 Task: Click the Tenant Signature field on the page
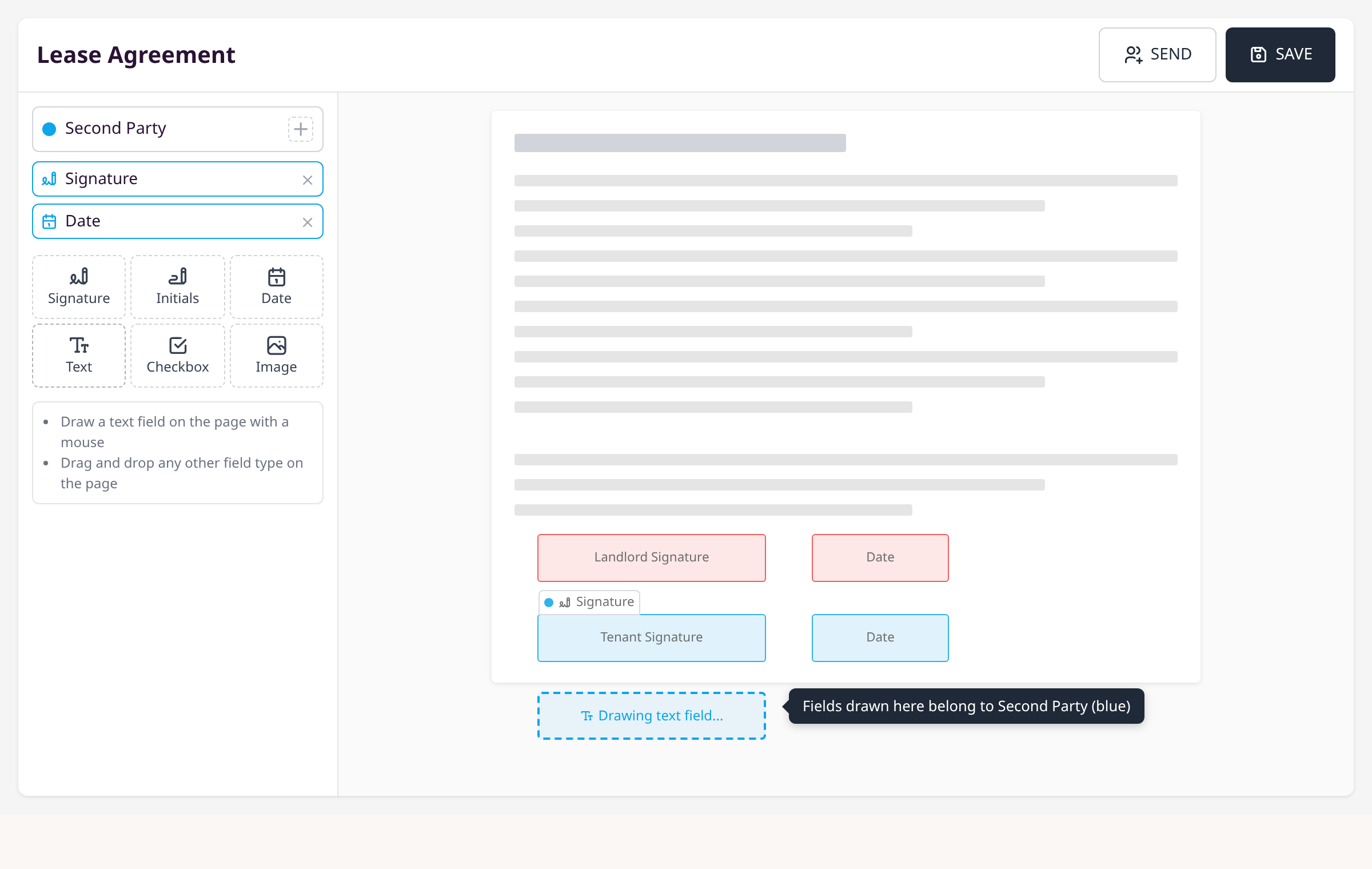point(652,638)
